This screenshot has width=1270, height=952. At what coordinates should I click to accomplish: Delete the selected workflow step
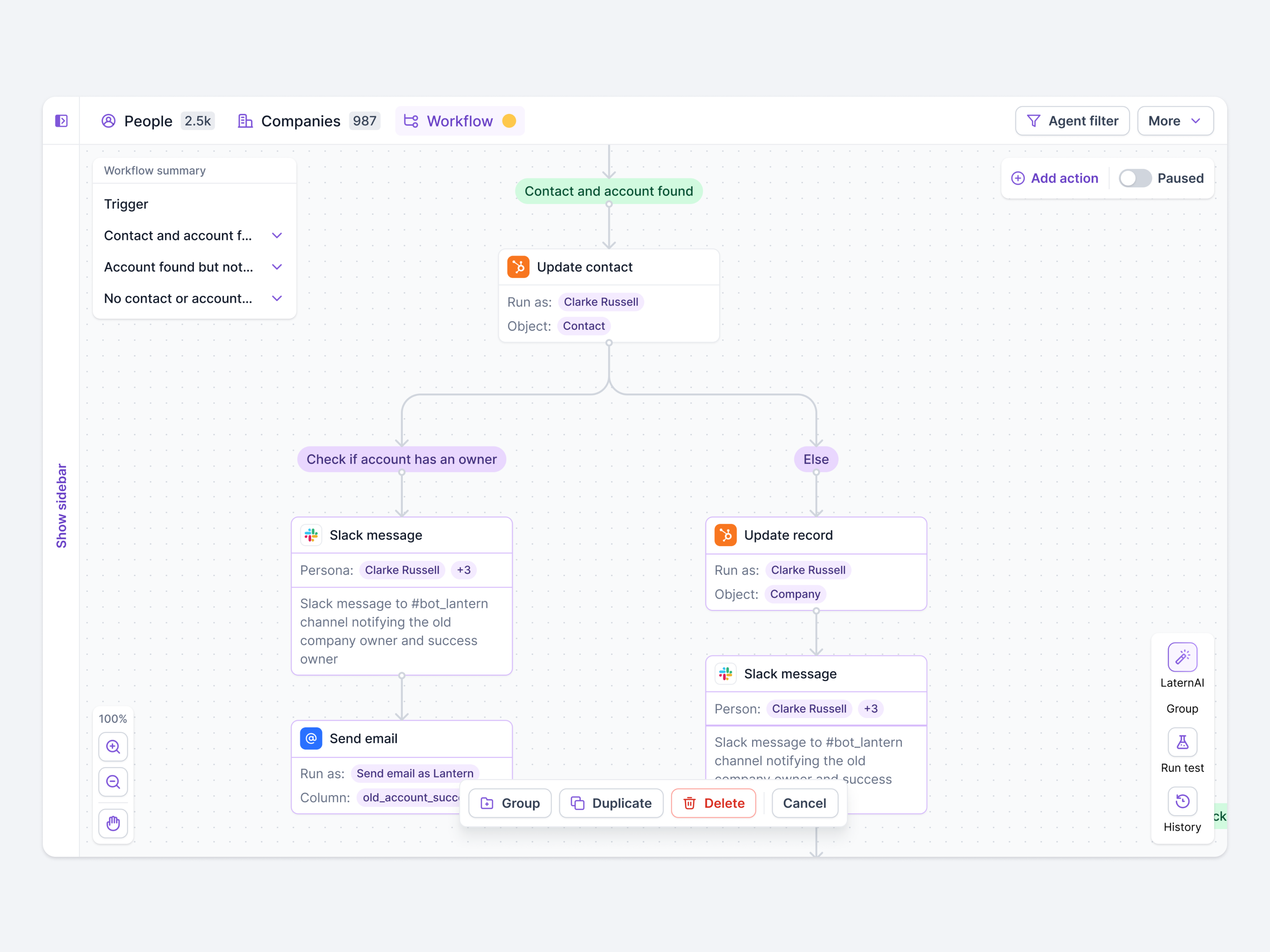(713, 803)
